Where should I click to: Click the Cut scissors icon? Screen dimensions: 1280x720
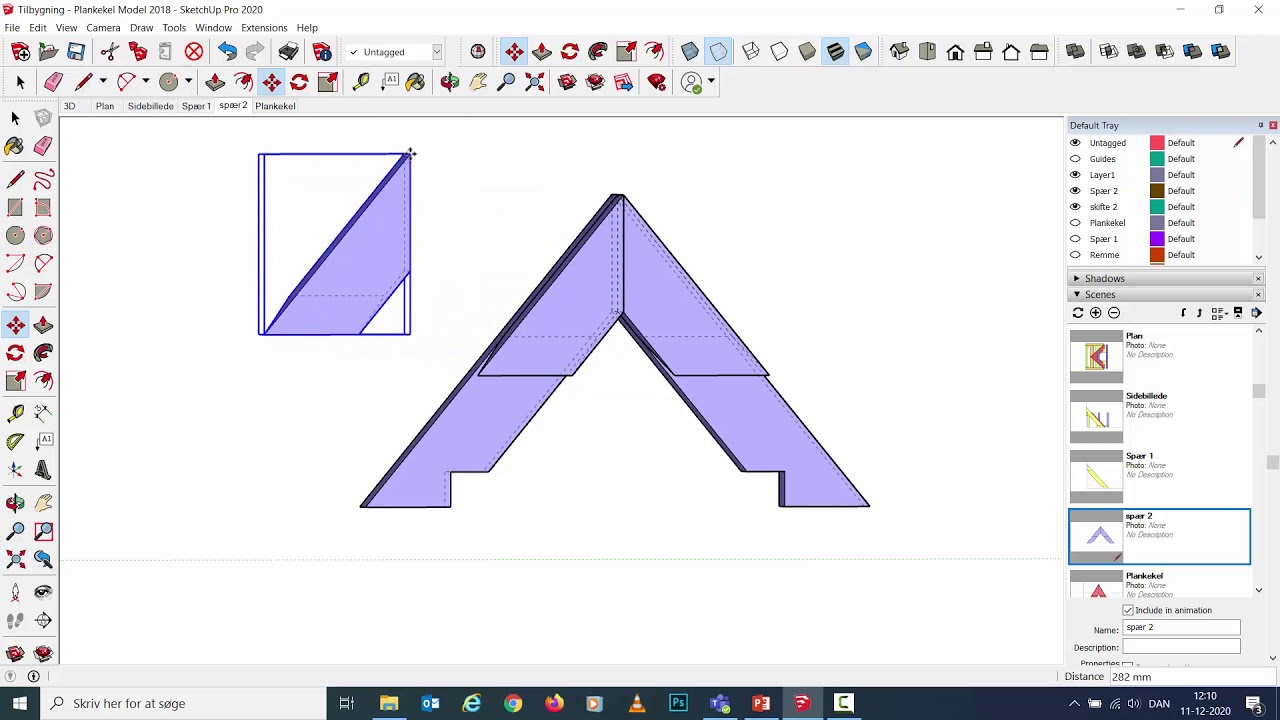pyautogui.click(x=110, y=52)
